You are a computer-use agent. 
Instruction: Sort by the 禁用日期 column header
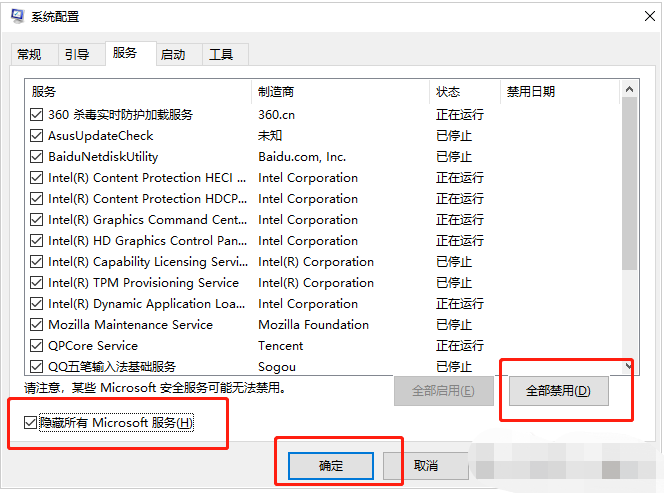[560, 91]
